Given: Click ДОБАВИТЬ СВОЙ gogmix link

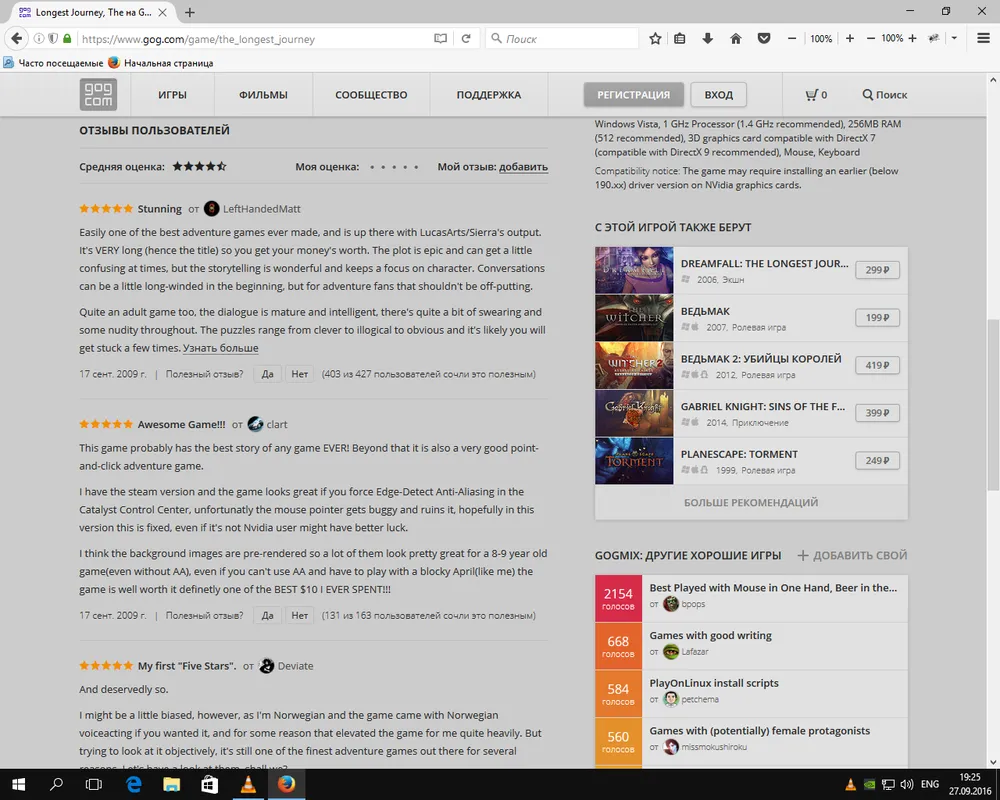Looking at the screenshot, I should pyautogui.click(x=853, y=556).
